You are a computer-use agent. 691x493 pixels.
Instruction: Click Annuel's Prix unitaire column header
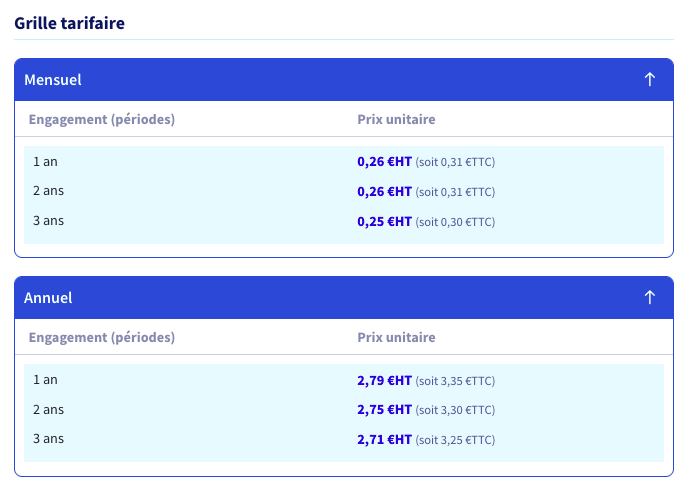[396, 337]
